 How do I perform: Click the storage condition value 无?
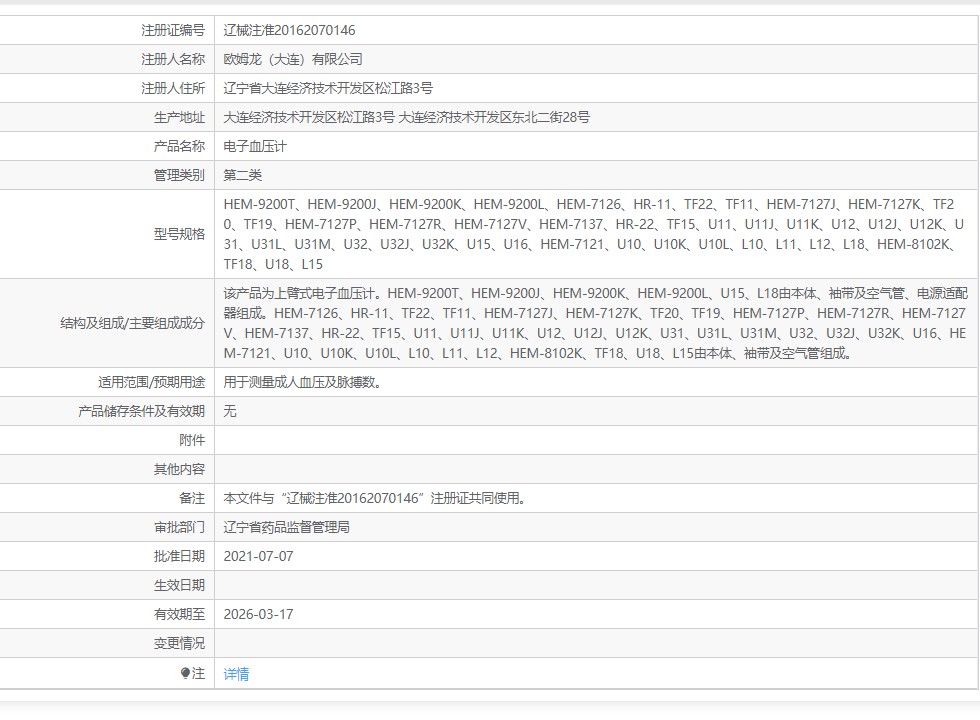click(230, 411)
